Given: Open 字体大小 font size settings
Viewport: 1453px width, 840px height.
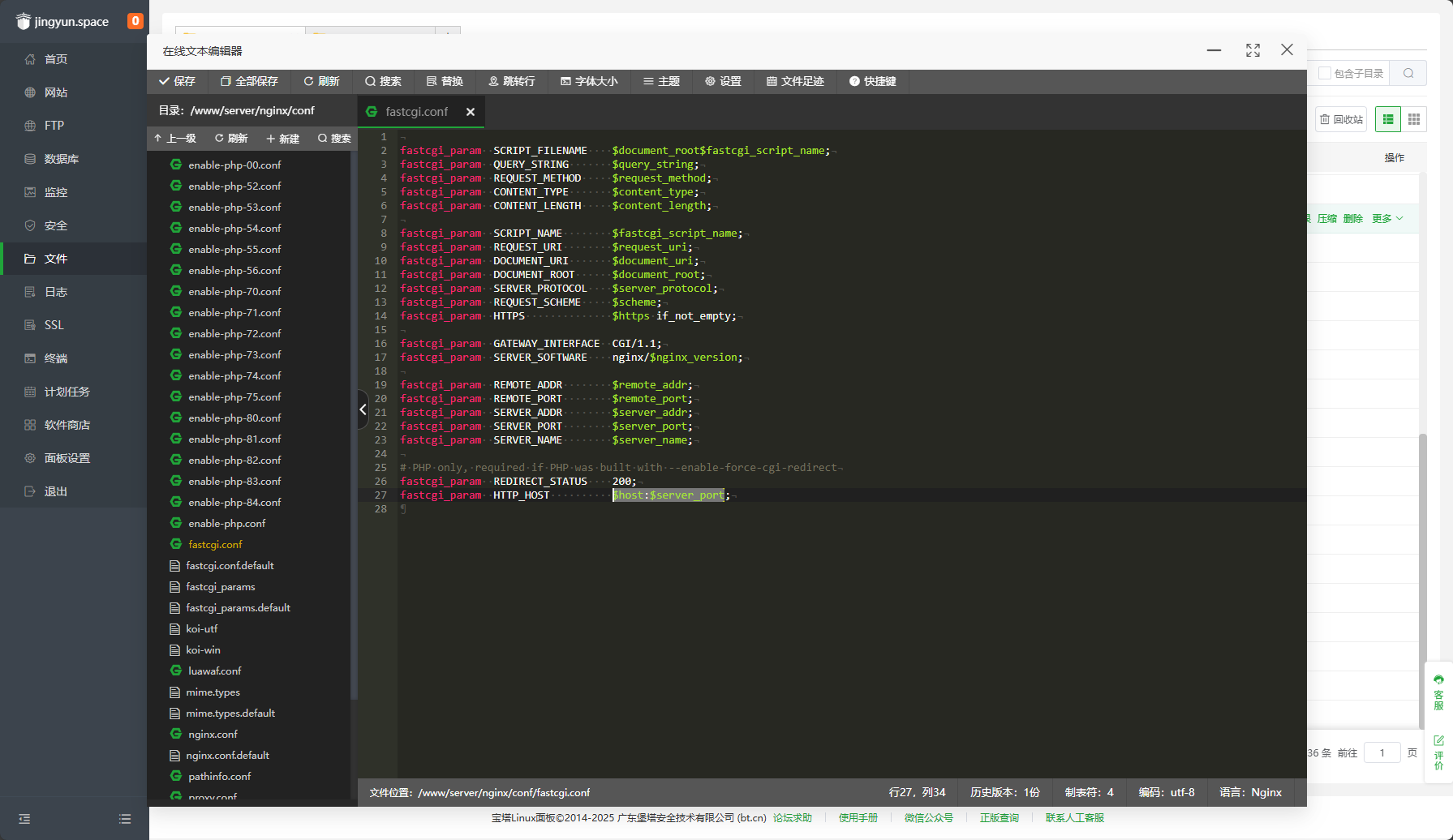Looking at the screenshot, I should (589, 81).
